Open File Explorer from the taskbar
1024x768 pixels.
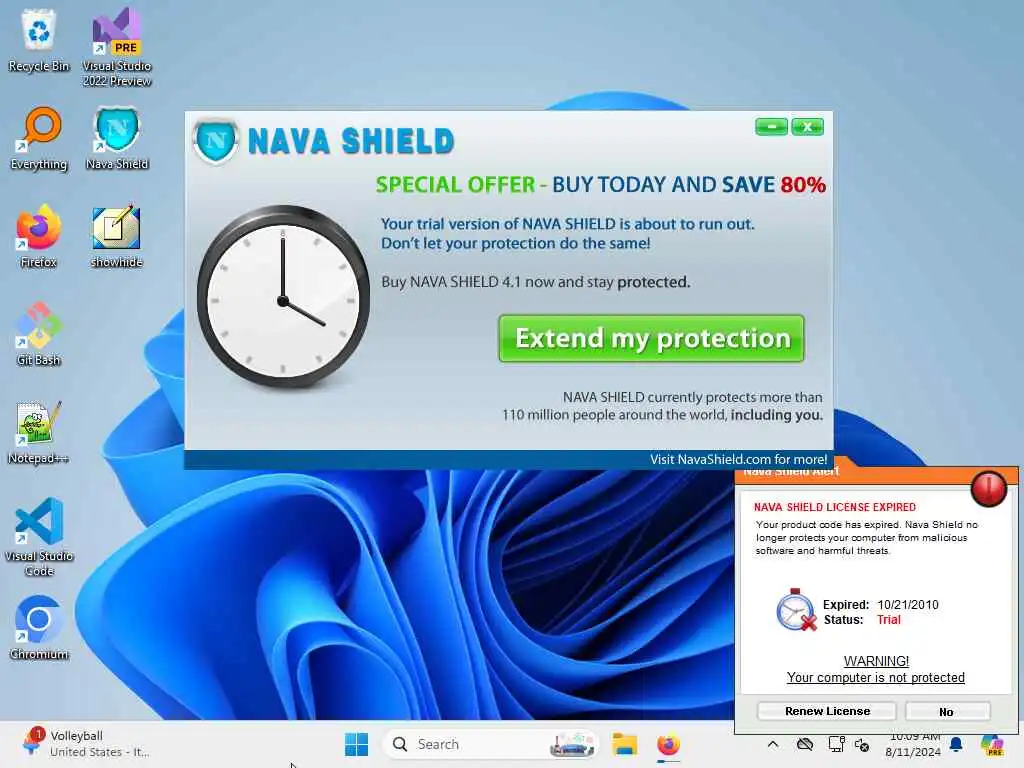[624, 744]
